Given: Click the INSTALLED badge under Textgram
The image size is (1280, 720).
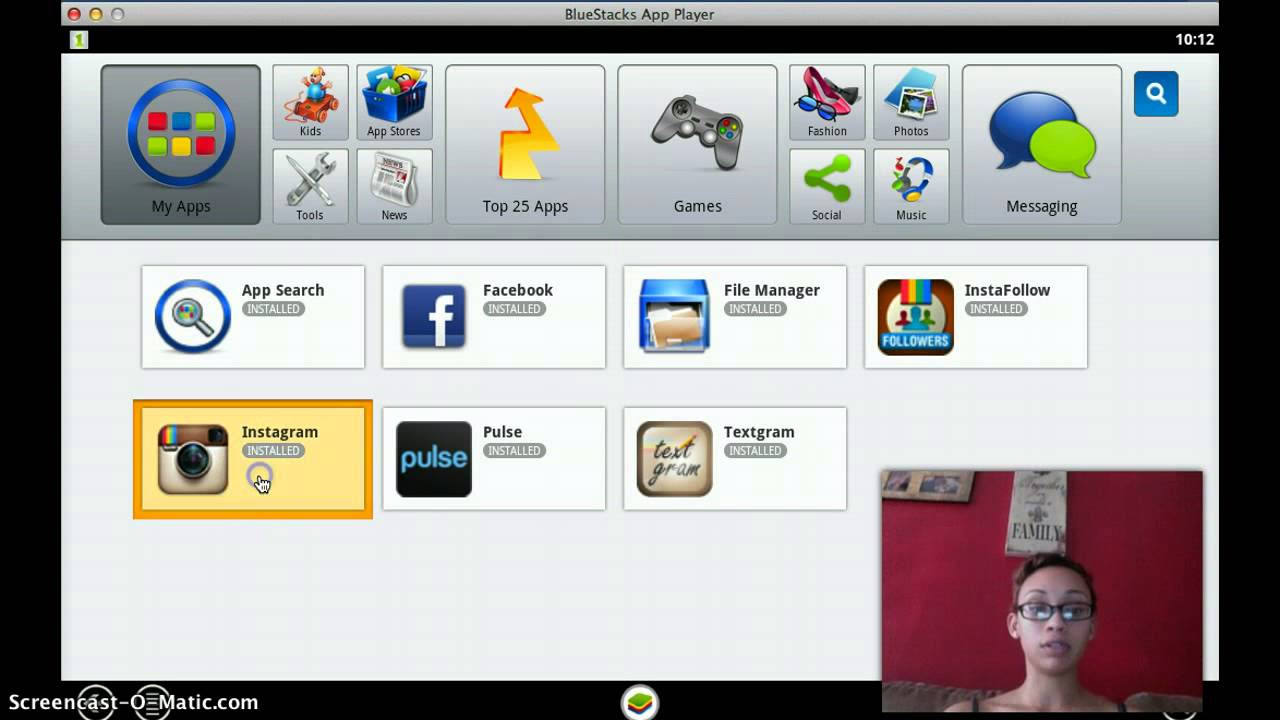Looking at the screenshot, I should tap(755, 451).
